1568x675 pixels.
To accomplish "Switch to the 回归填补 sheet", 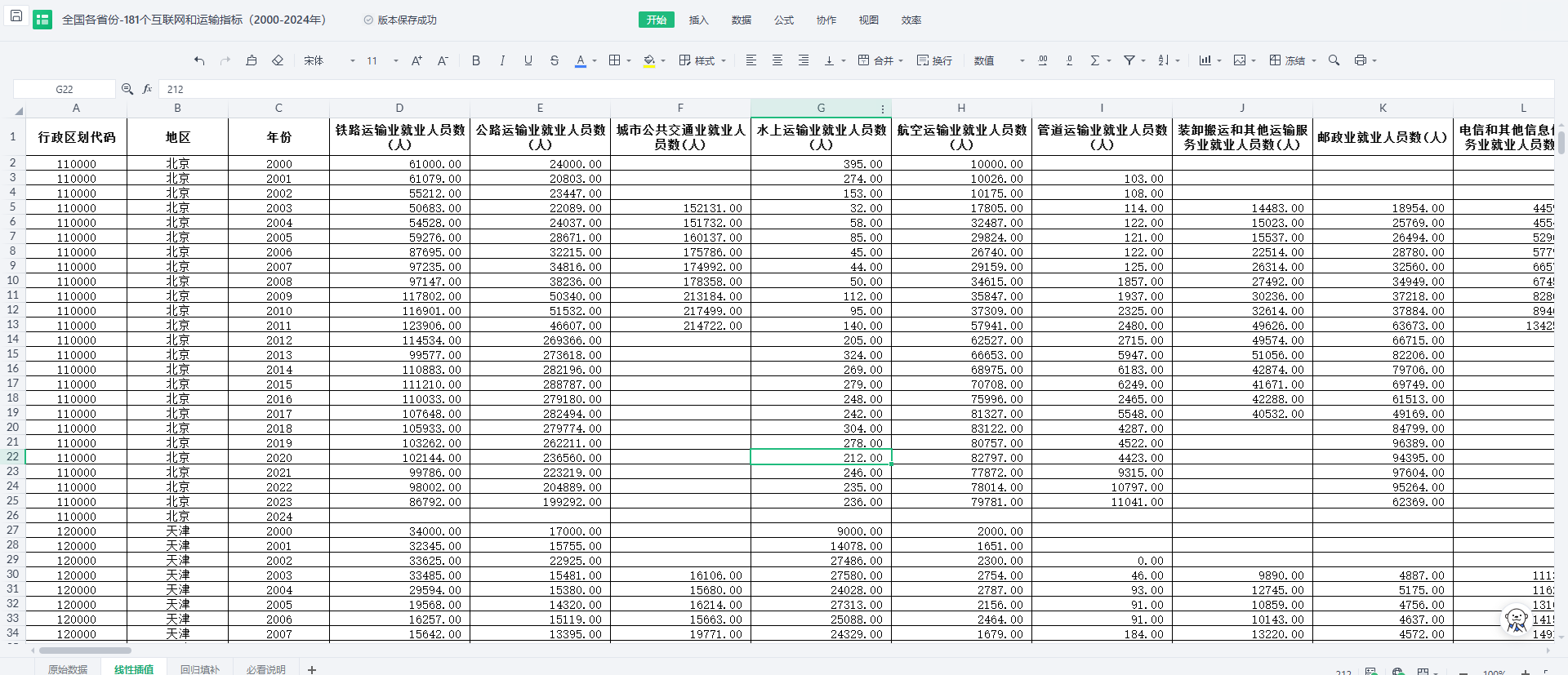I will click(200, 668).
